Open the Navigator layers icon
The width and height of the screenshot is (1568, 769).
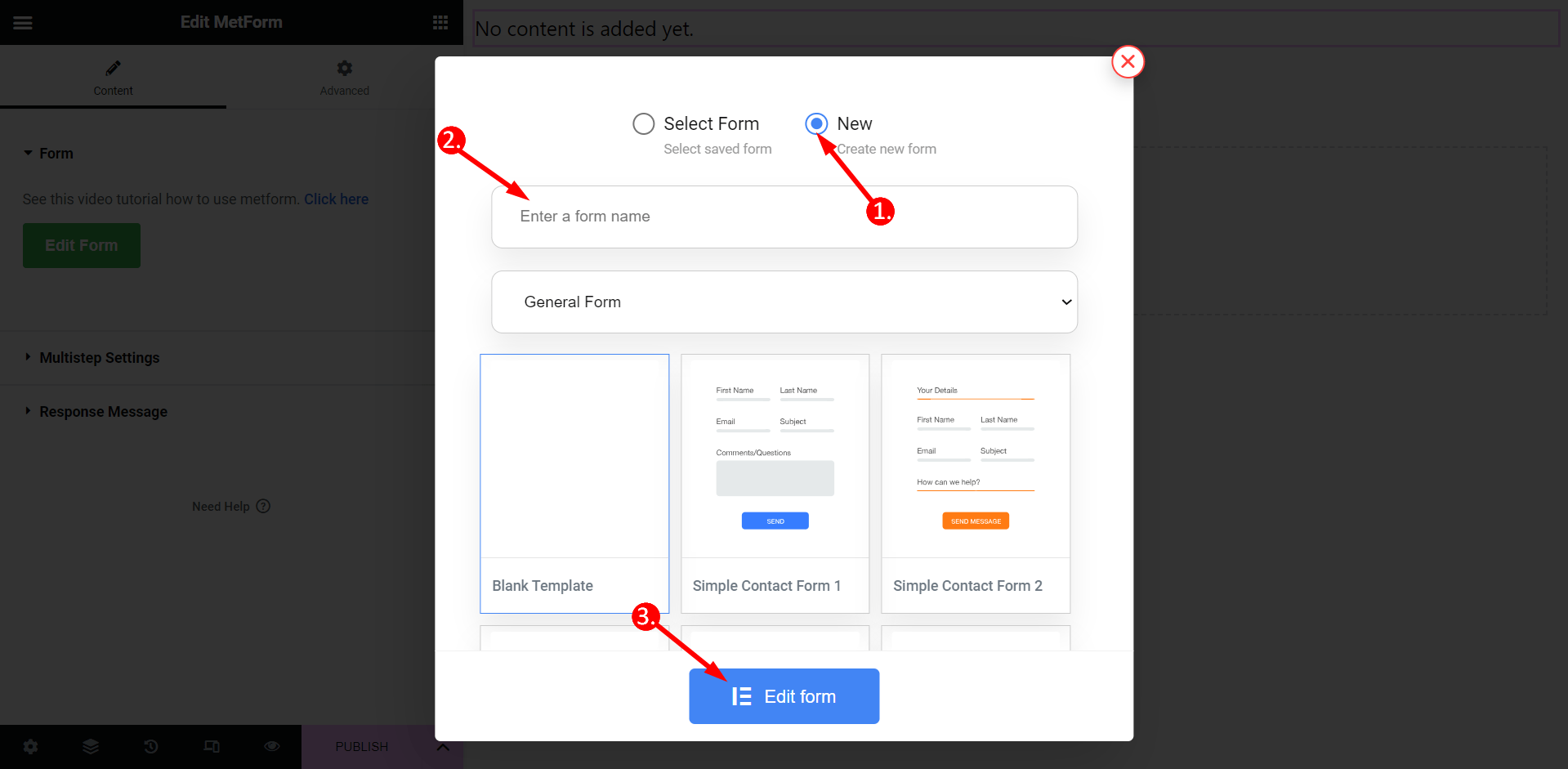click(x=91, y=746)
